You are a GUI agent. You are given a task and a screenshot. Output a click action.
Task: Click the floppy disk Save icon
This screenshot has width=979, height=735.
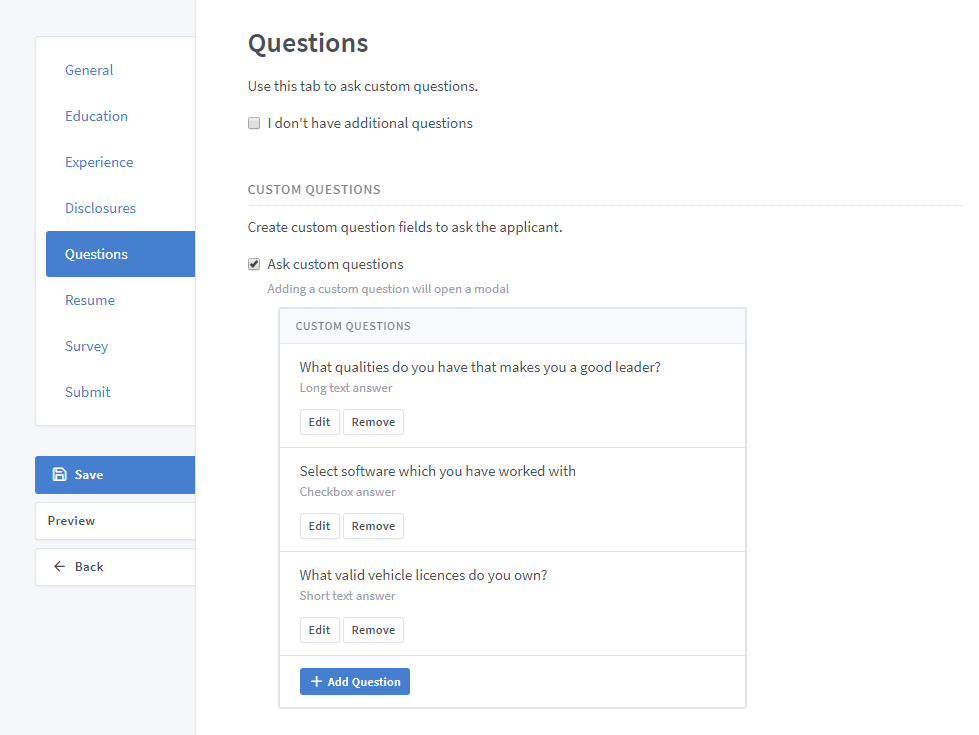tap(60, 475)
